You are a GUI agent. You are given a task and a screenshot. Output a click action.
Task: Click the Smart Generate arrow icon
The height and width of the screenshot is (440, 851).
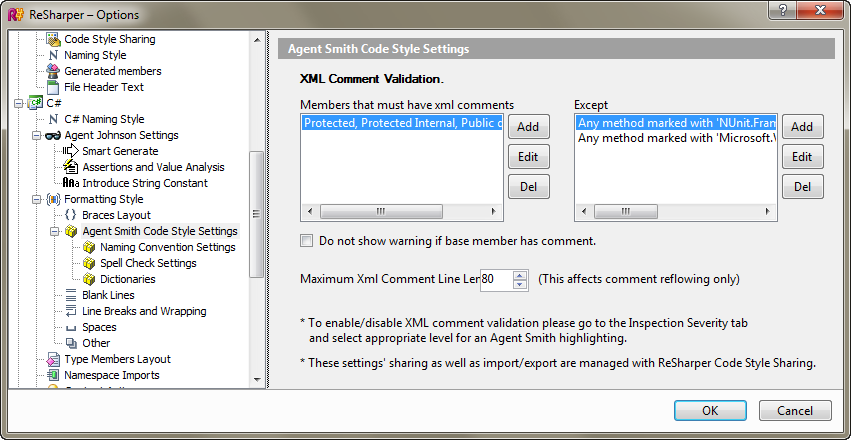pos(71,151)
